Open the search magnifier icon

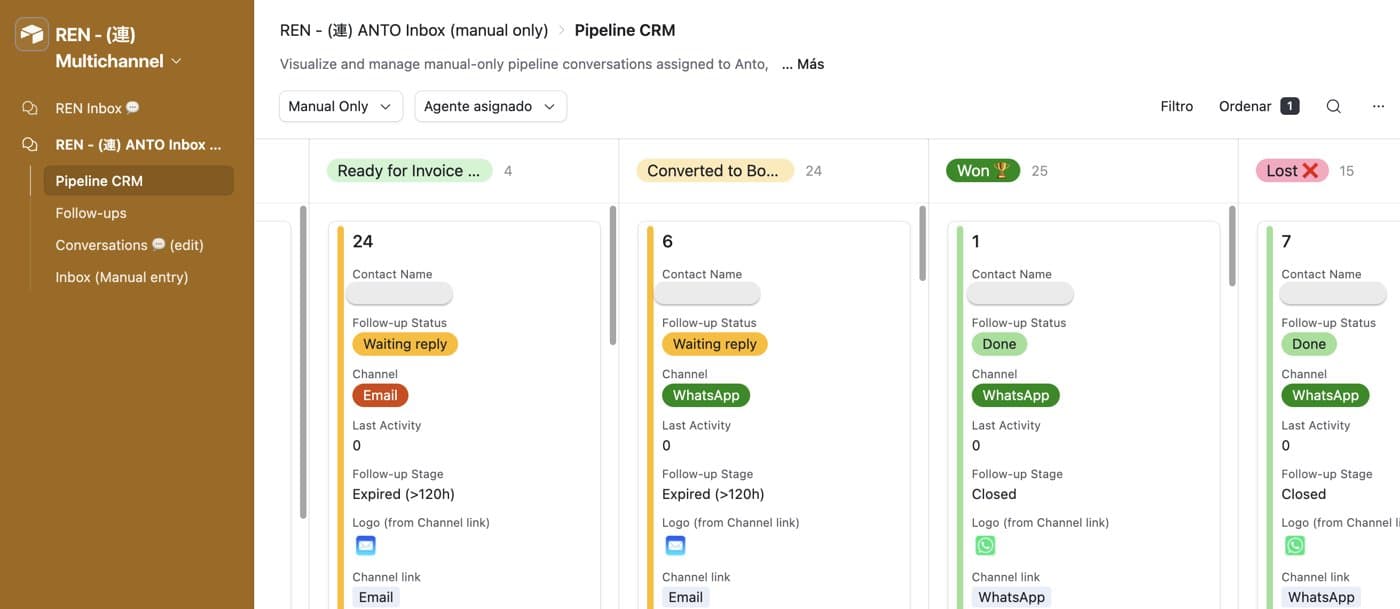(1333, 106)
